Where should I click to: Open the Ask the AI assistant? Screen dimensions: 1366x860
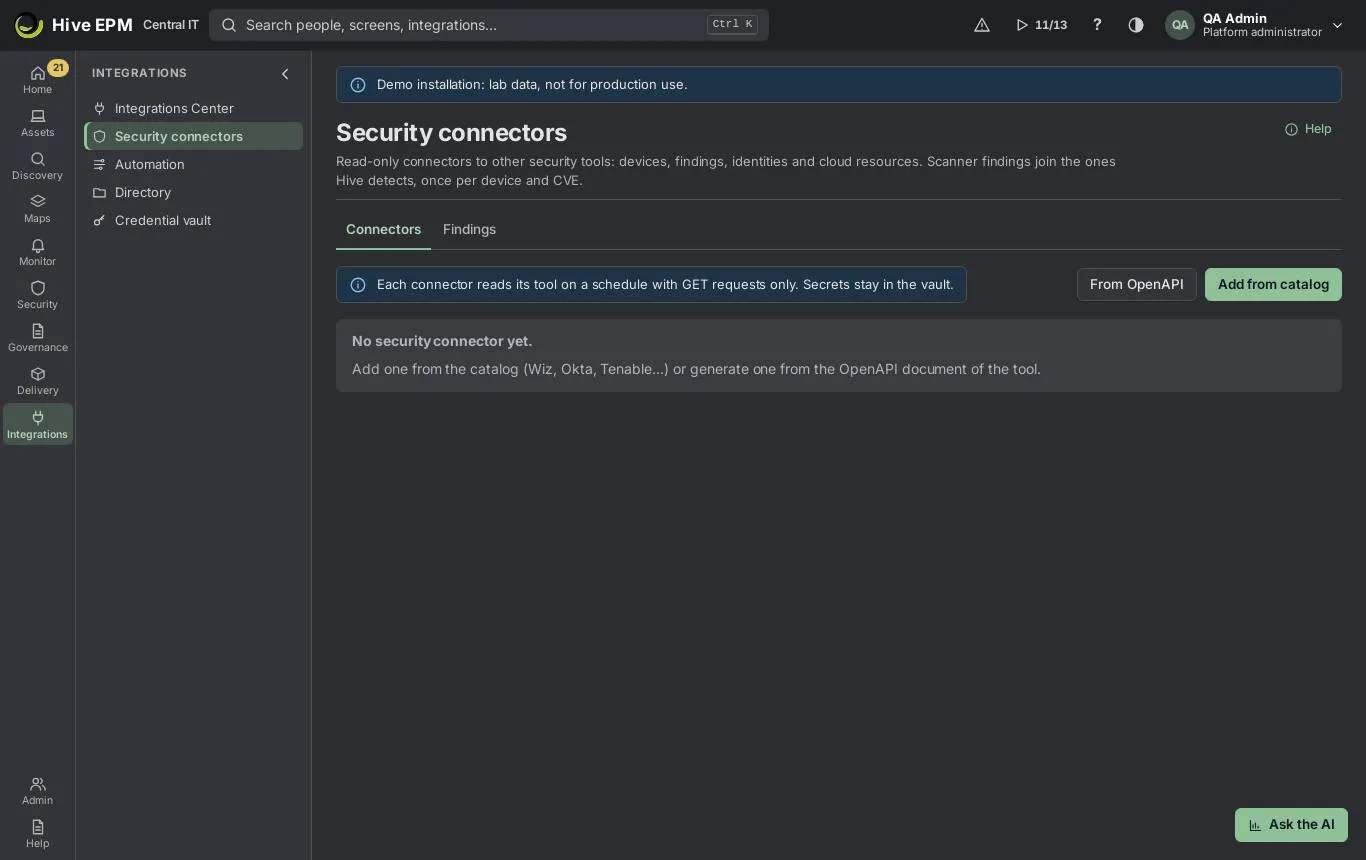coord(1291,825)
